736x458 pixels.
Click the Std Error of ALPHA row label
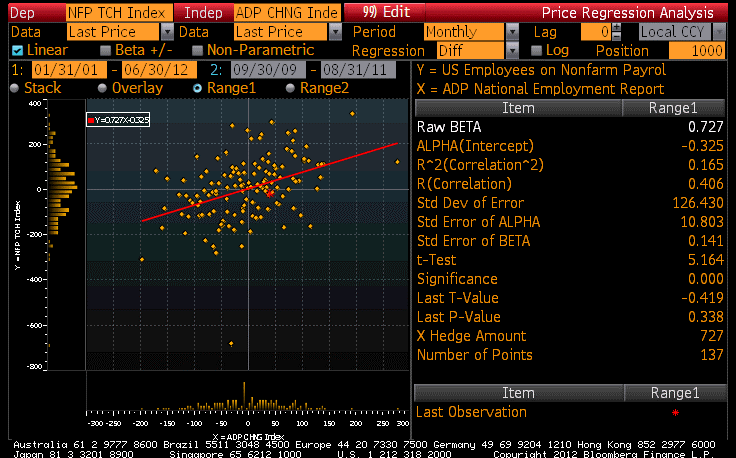click(x=478, y=222)
